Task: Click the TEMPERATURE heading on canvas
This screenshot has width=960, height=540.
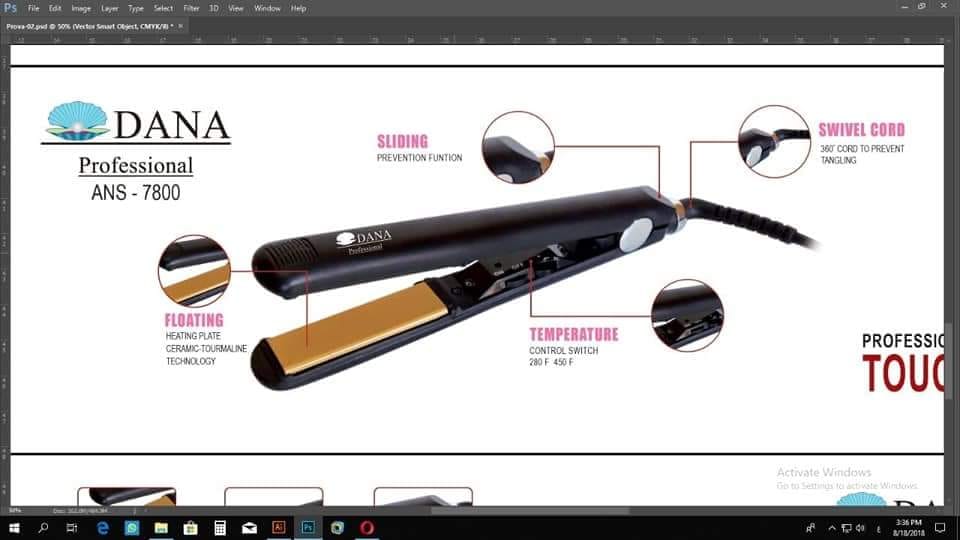Action: point(574,334)
